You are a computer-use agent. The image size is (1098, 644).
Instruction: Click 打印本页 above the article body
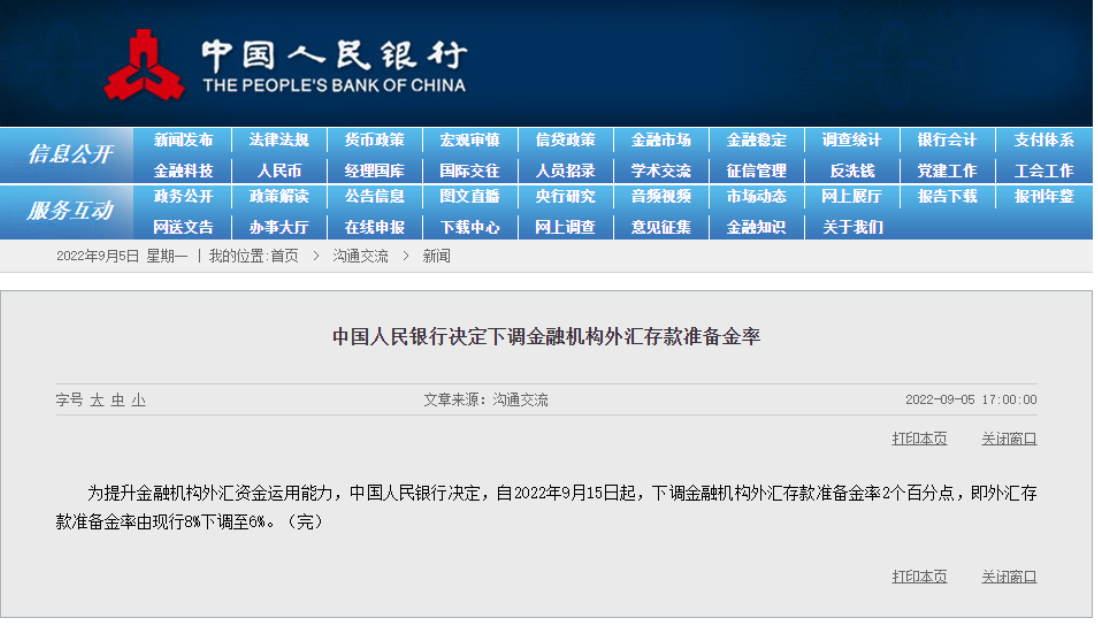click(x=919, y=439)
